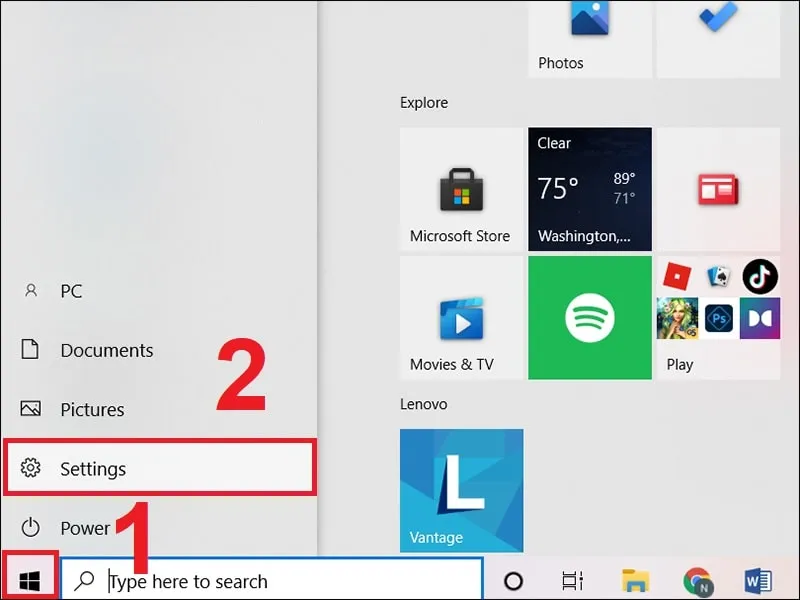This screenshot has width=800, height=600.
Task: Open Documents from the Start menu
Action: [108, 350]
